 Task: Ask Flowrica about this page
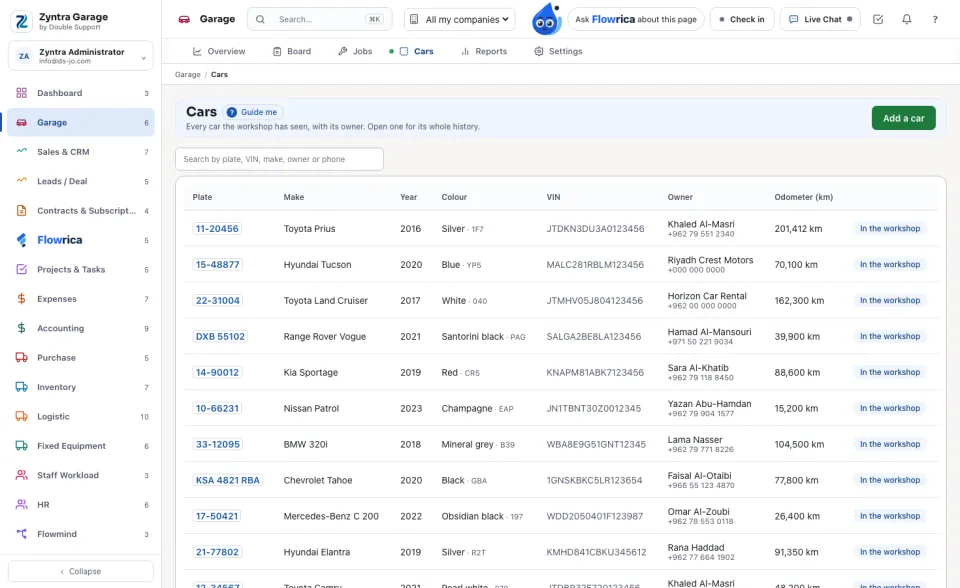pos(636,20)
